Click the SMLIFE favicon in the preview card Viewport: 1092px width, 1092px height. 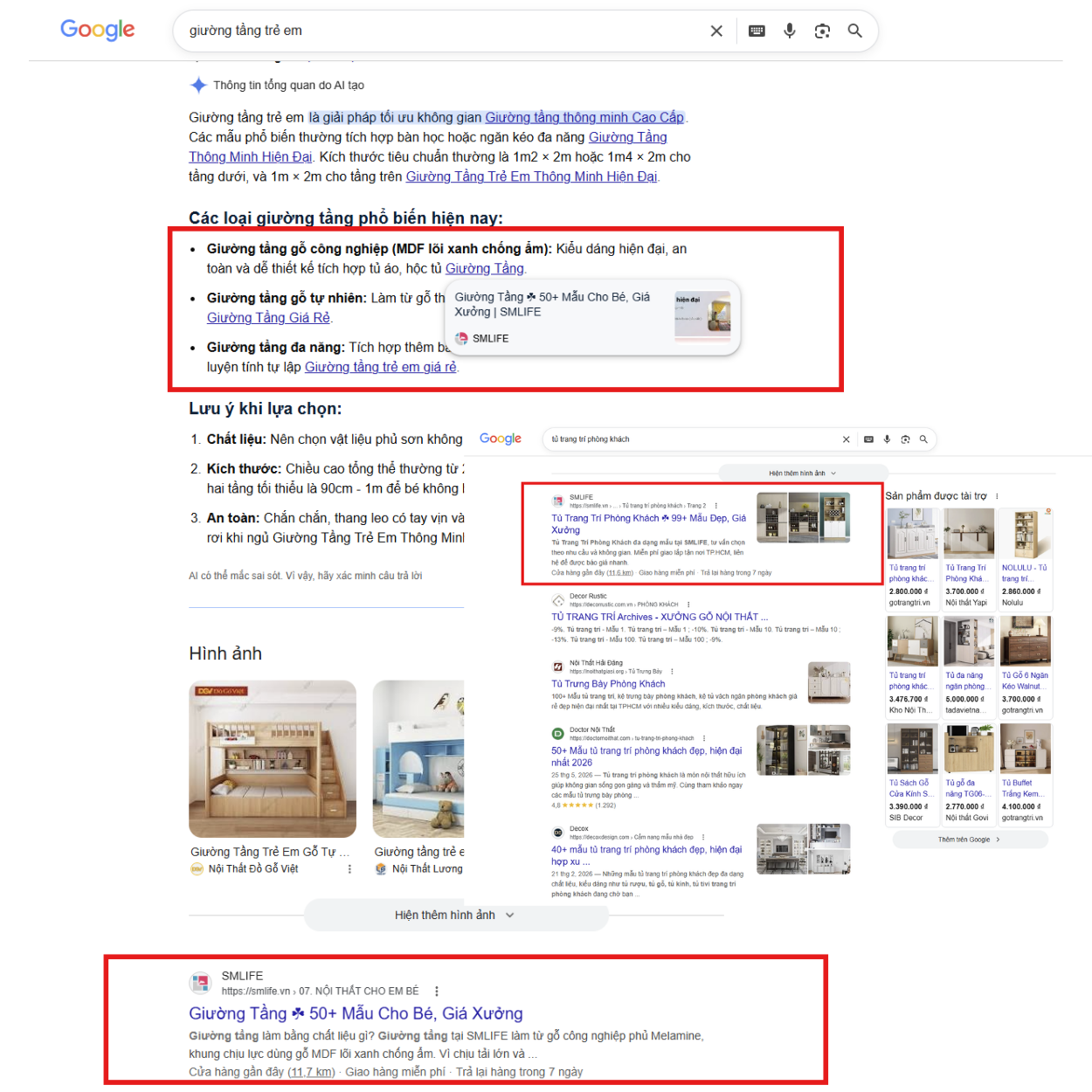coord(461,338)
